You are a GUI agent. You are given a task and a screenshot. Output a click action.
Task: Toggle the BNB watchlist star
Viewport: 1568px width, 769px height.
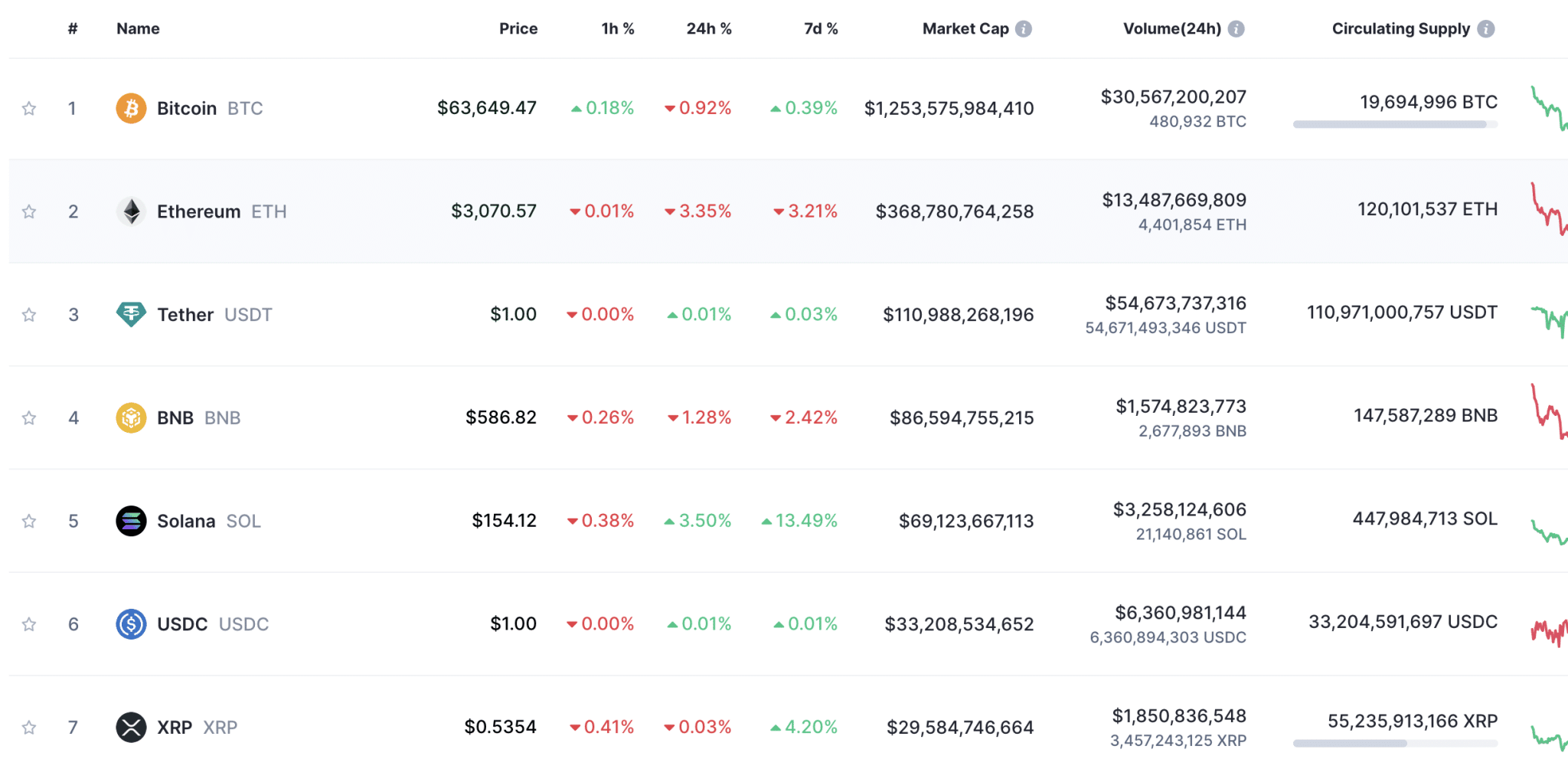coord(29,417)
